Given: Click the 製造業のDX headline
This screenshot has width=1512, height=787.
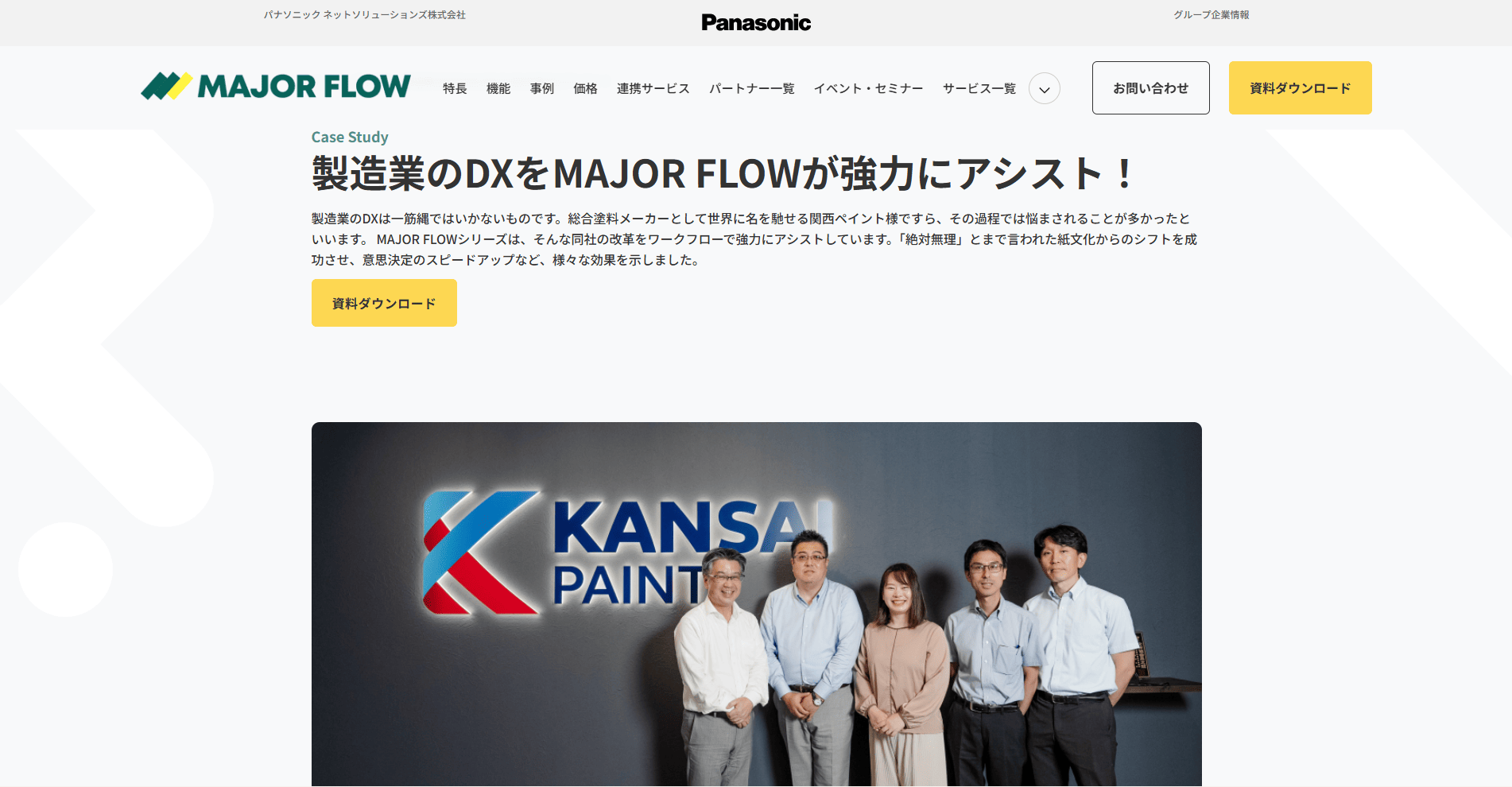Looking at the screenshot, I should (722, 173).
